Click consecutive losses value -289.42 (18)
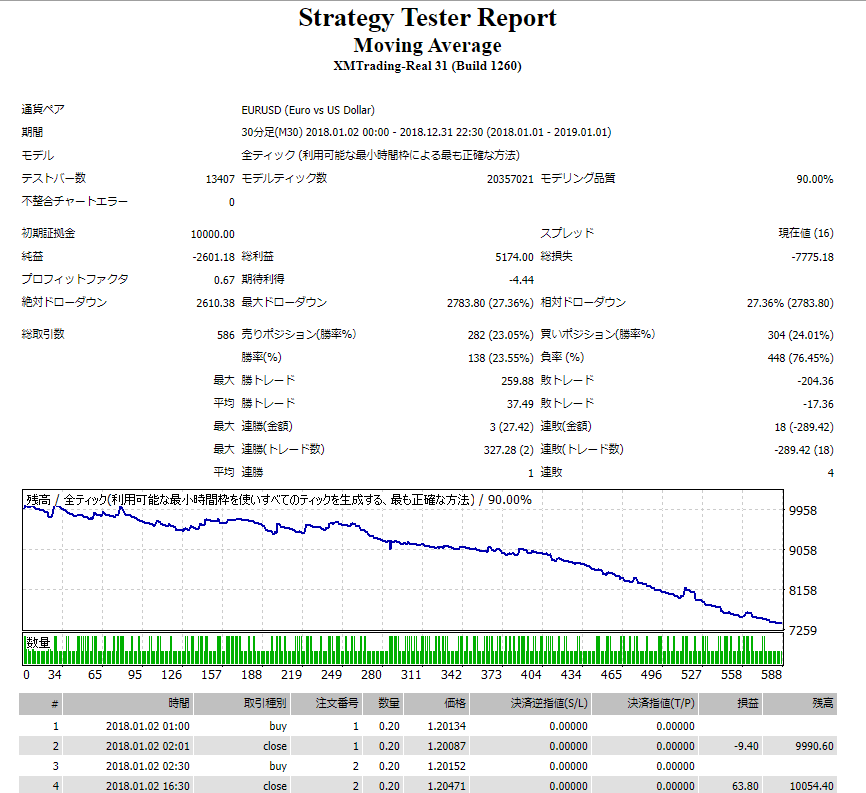This screenshot has width=866, height=793. click(x=804, y=450)
